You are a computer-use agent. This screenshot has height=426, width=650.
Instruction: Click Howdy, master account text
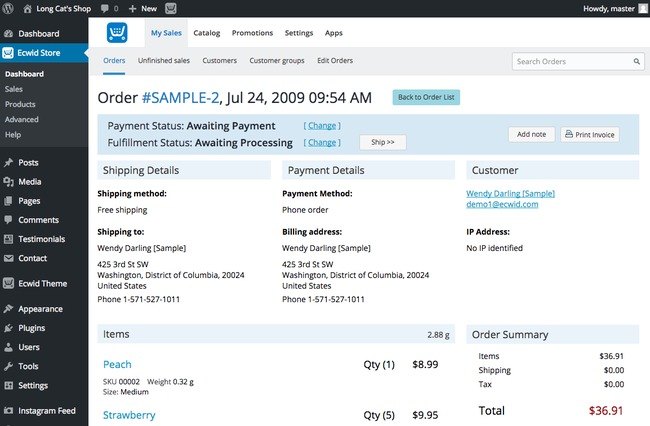coord(609,9)
